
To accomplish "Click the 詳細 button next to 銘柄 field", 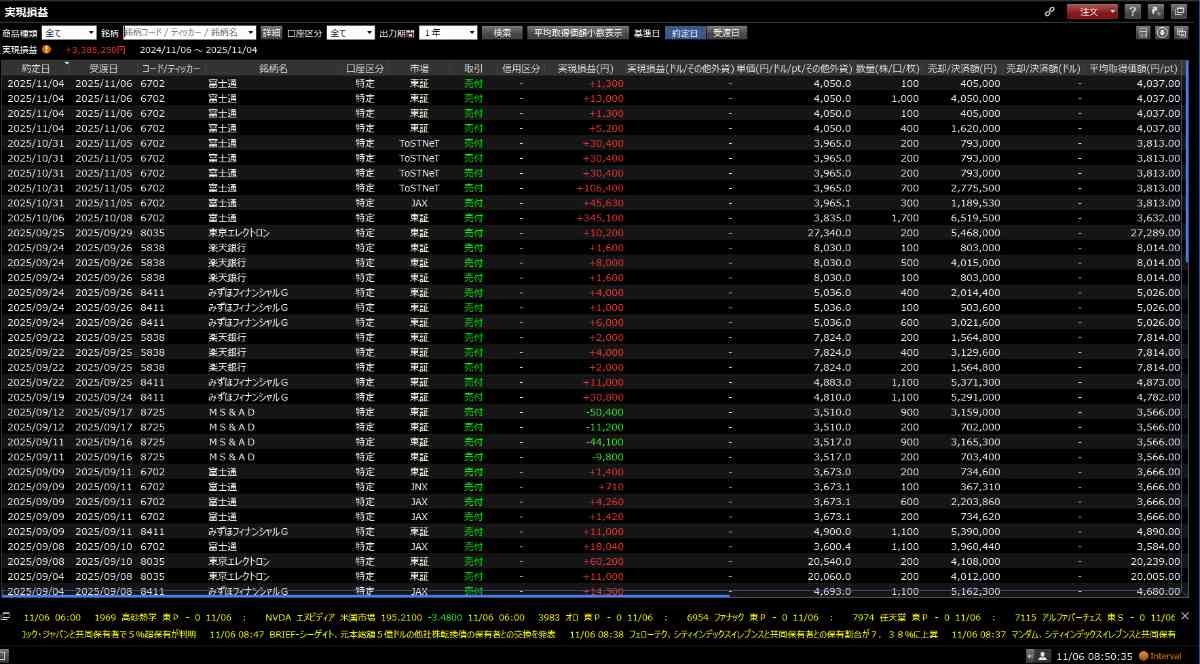I will [x=272, y=33].
